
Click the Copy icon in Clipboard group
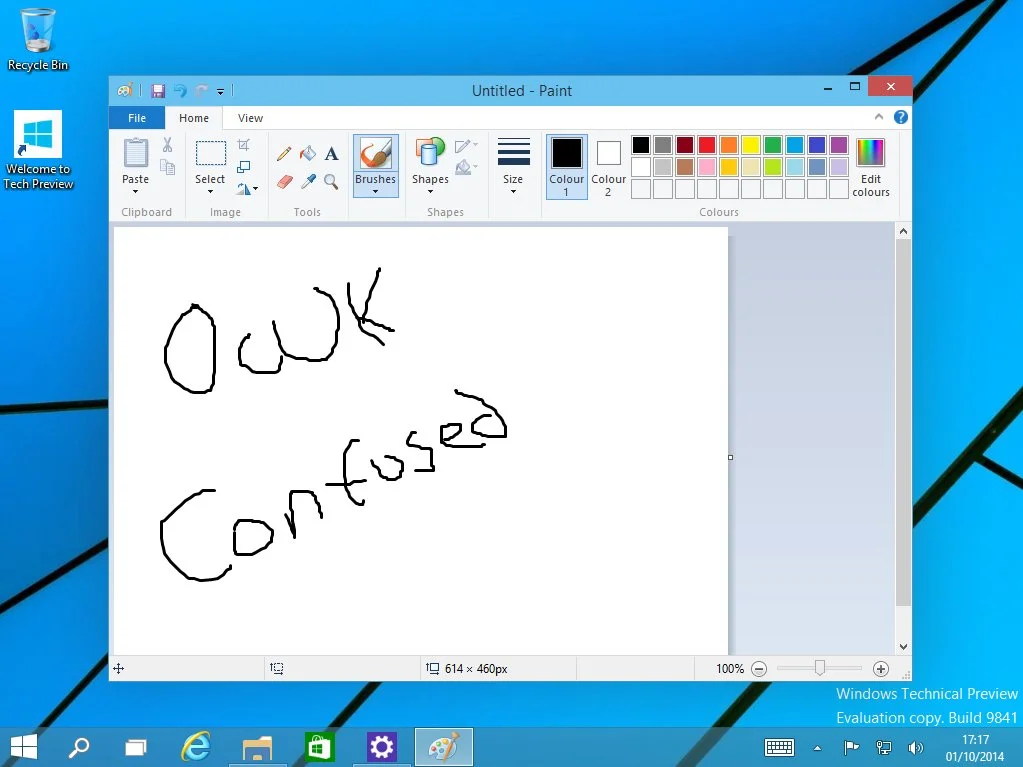pyautogui.click(x=168, y=167)
